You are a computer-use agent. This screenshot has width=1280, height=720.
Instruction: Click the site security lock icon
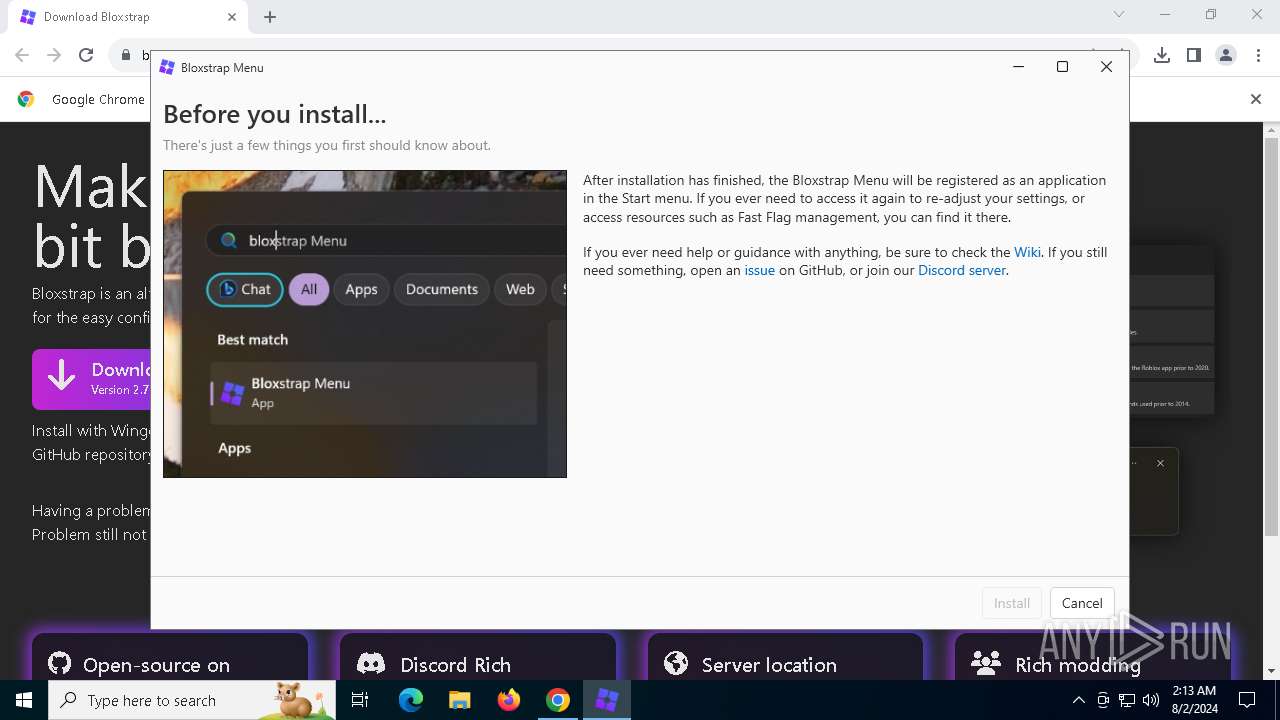coord(126,55)
